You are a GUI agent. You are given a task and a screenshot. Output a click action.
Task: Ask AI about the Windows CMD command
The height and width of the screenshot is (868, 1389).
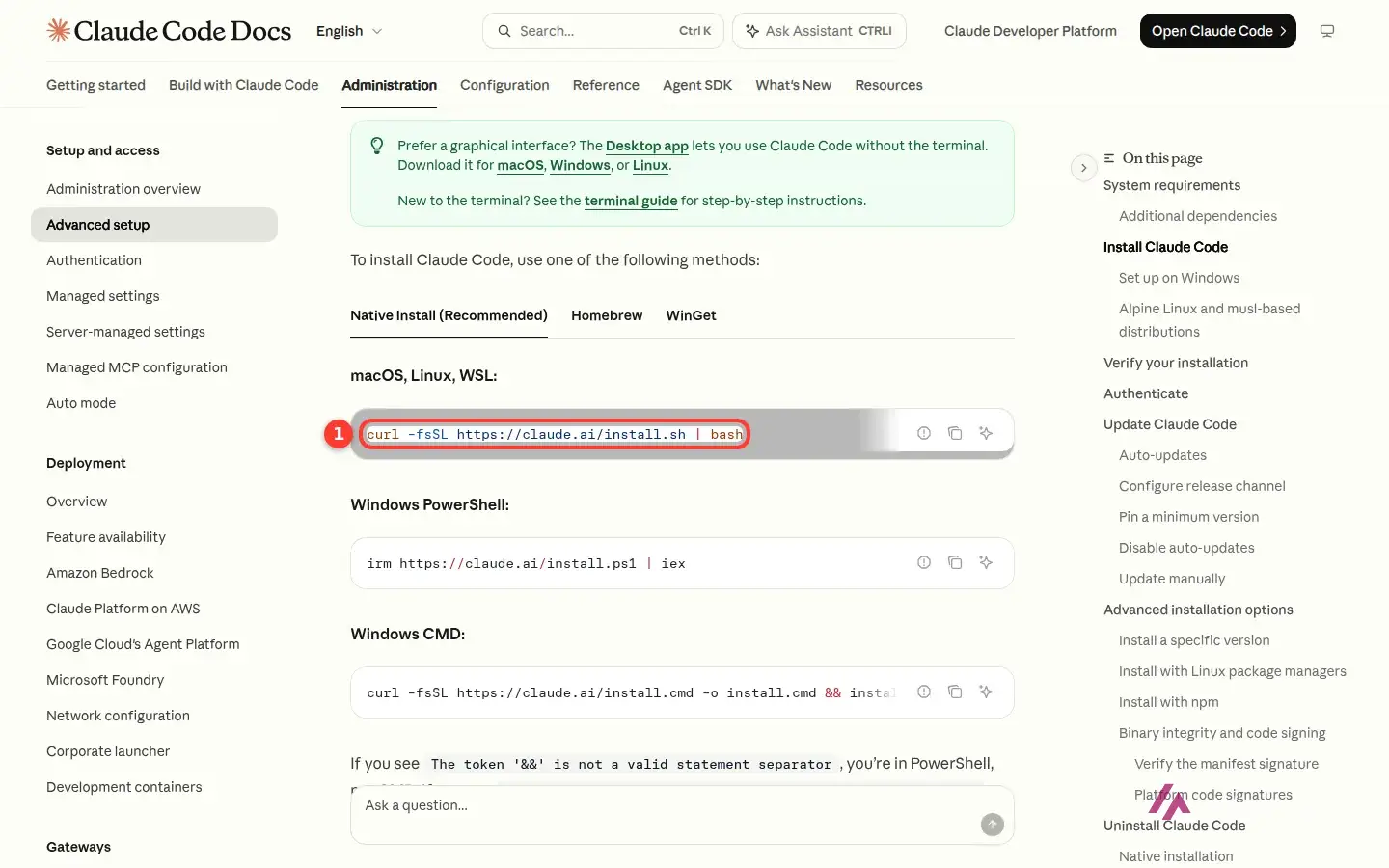pos(986,692)
